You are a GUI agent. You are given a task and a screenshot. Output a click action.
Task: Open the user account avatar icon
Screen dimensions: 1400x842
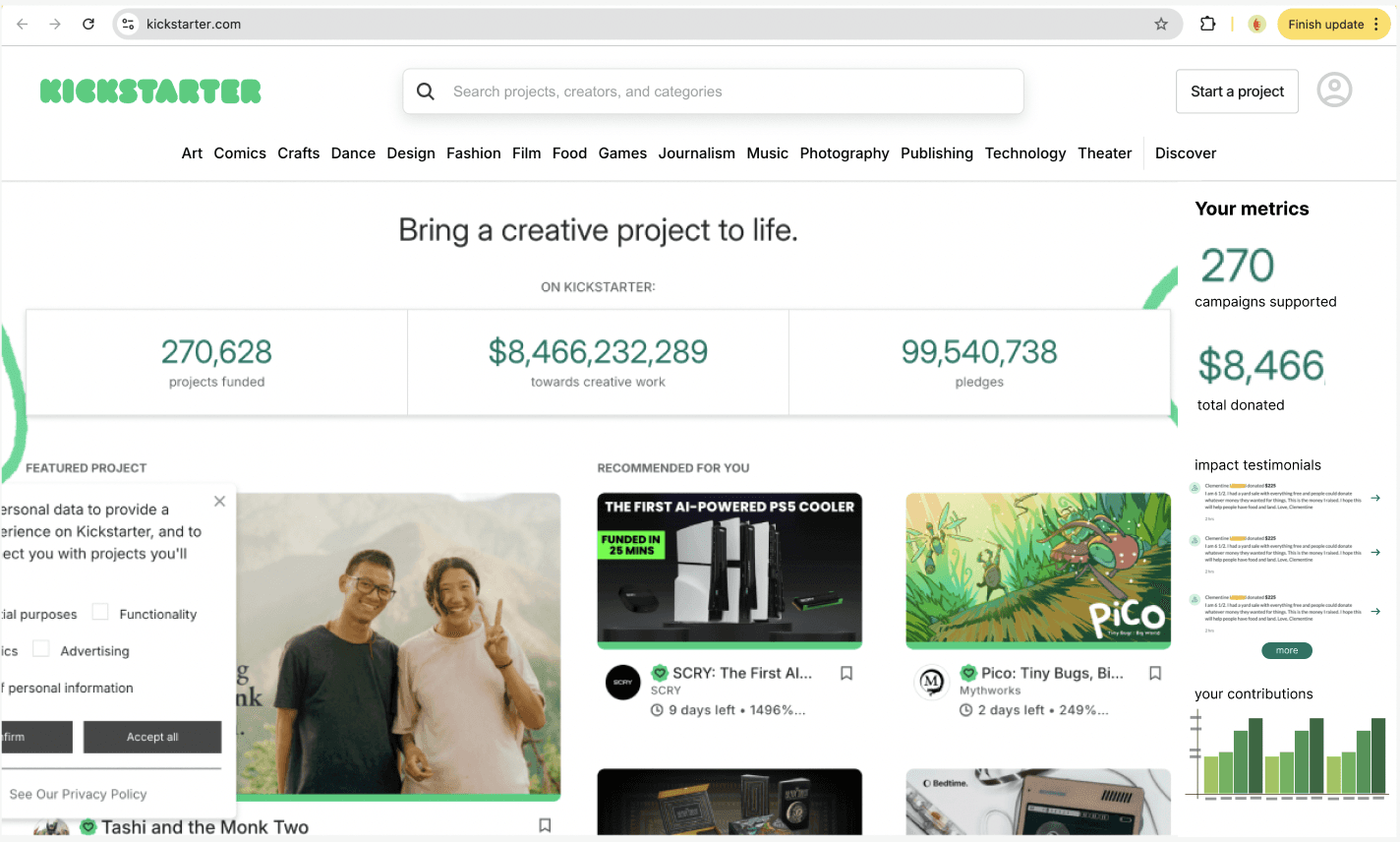[1334, 90]
